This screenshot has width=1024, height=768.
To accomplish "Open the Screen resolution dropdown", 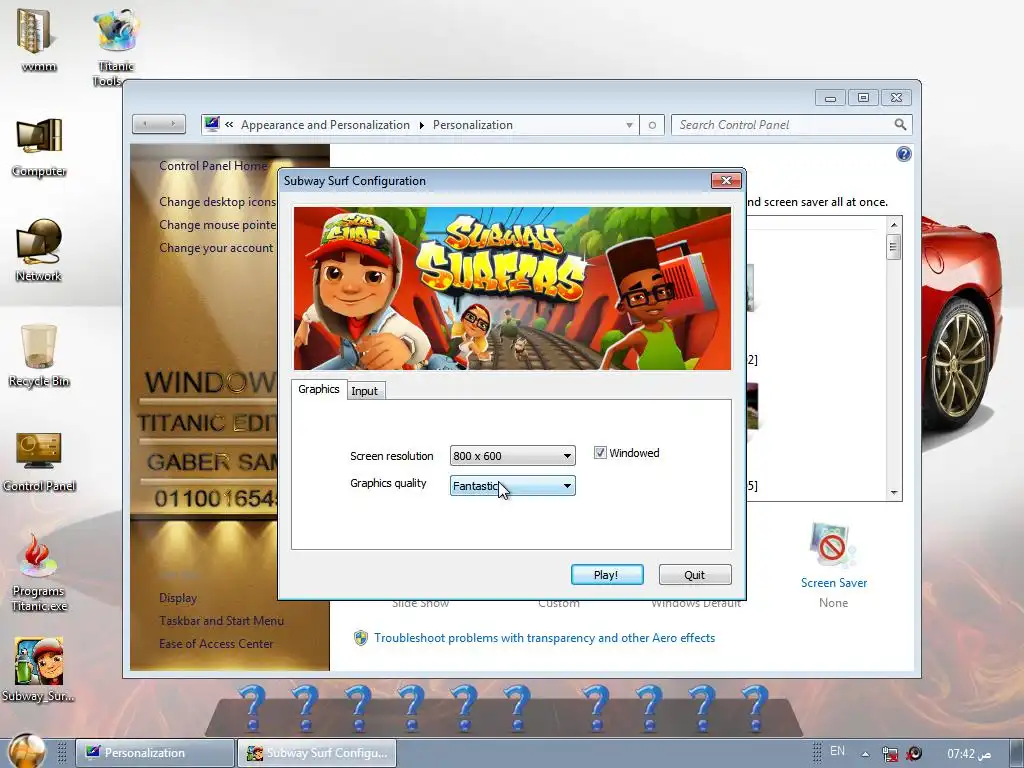I will pyautogui.click(x=512, y=456).
